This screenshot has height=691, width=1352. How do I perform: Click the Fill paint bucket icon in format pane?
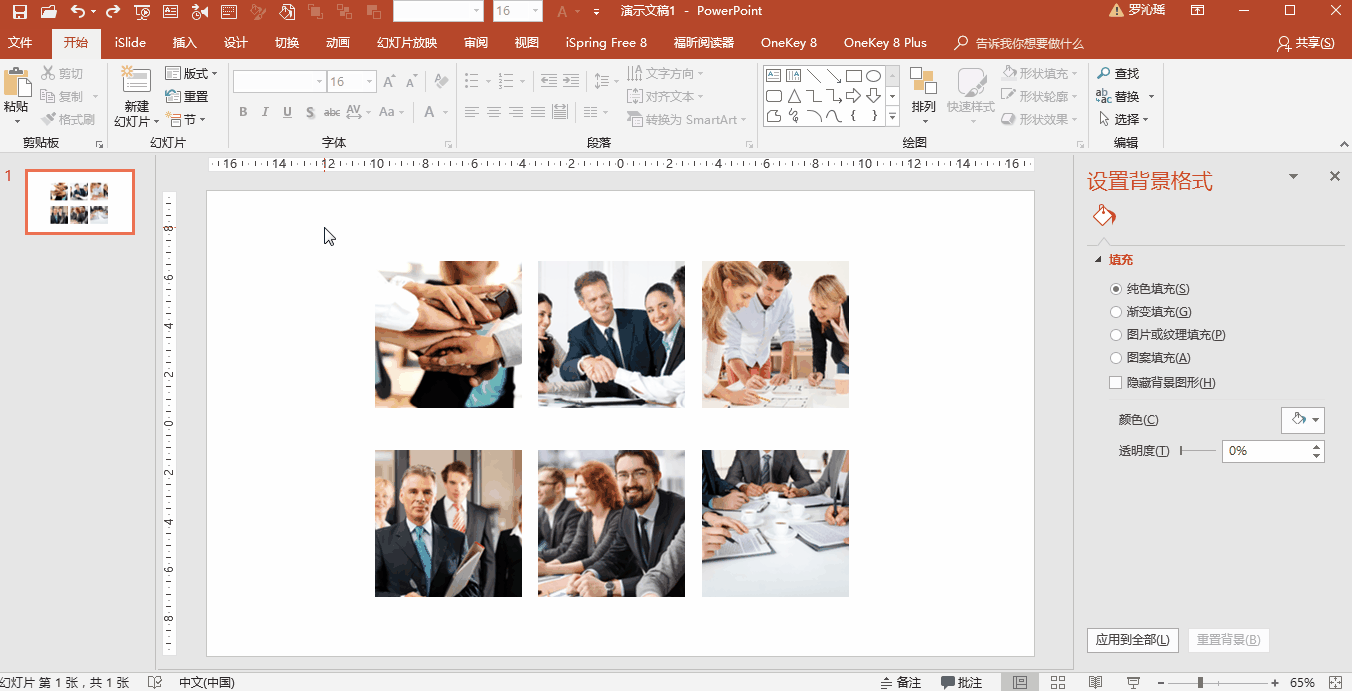coord(1104,216)
